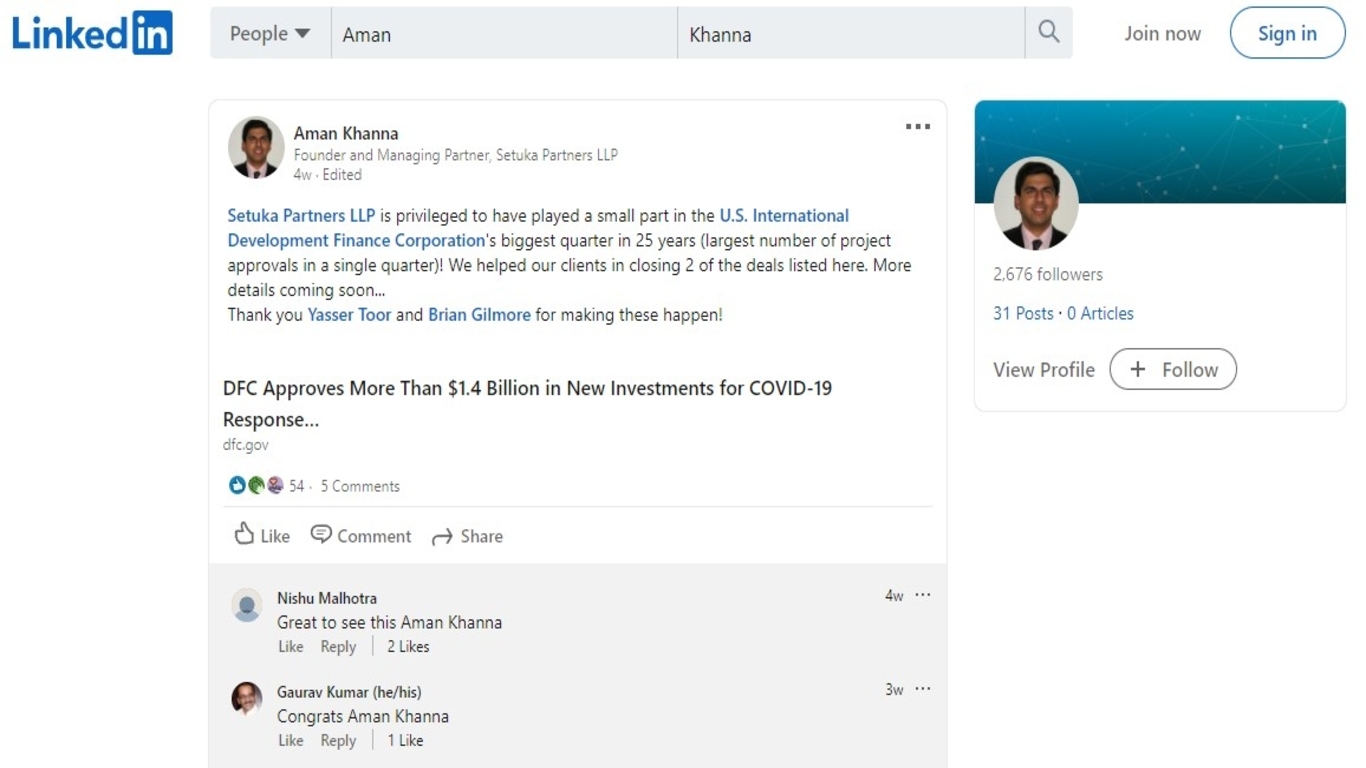Click the Comment button on the post
Viewport: 1366px width, 768px height.
click(x=361, y=535)
